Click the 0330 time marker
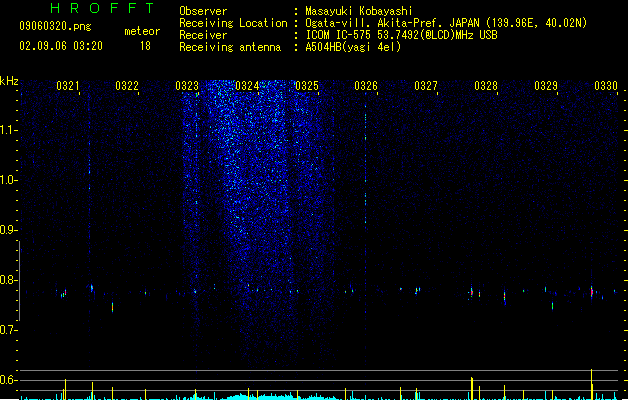 tap(606, 86)
